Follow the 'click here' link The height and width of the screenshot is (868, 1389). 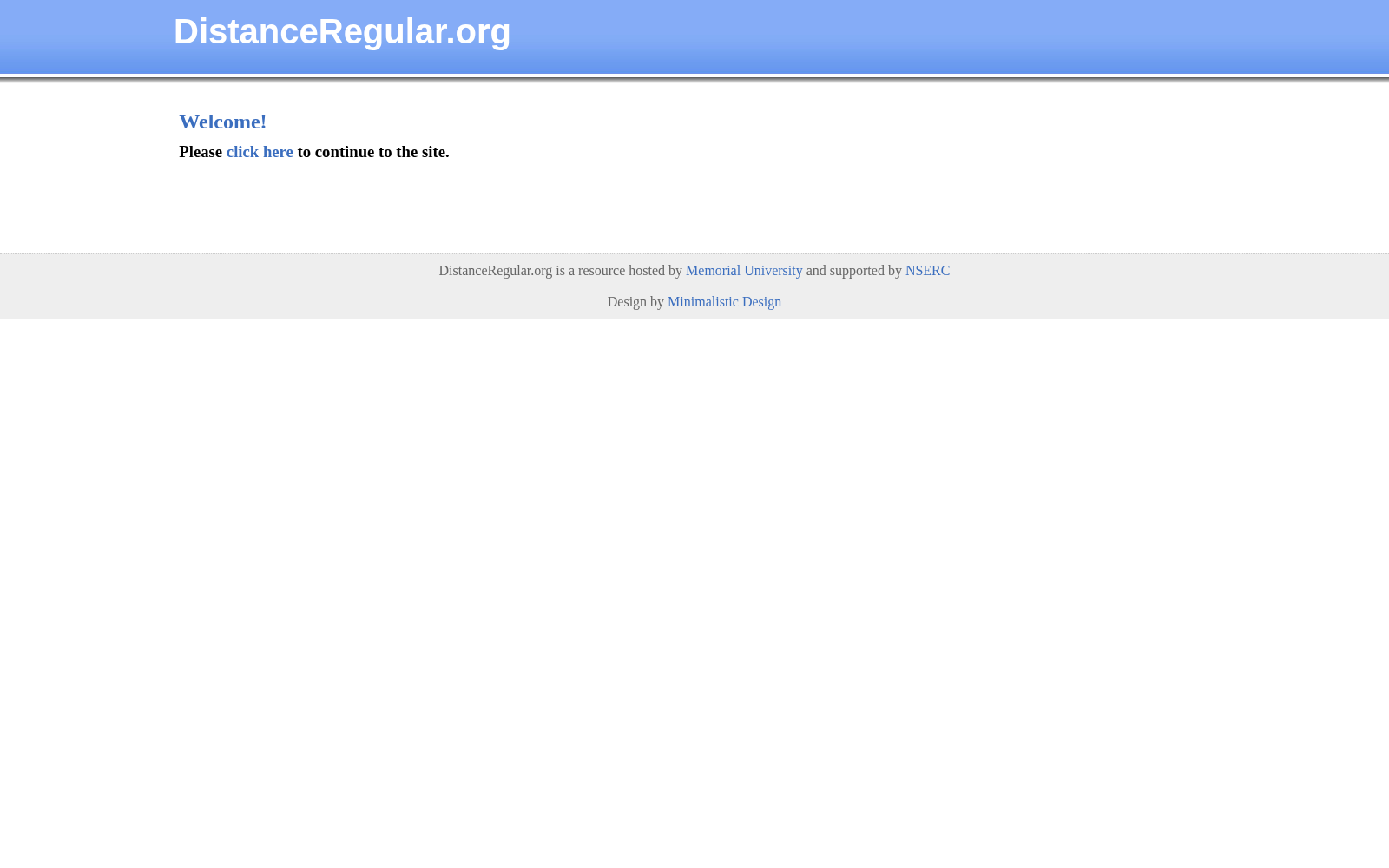260,152
